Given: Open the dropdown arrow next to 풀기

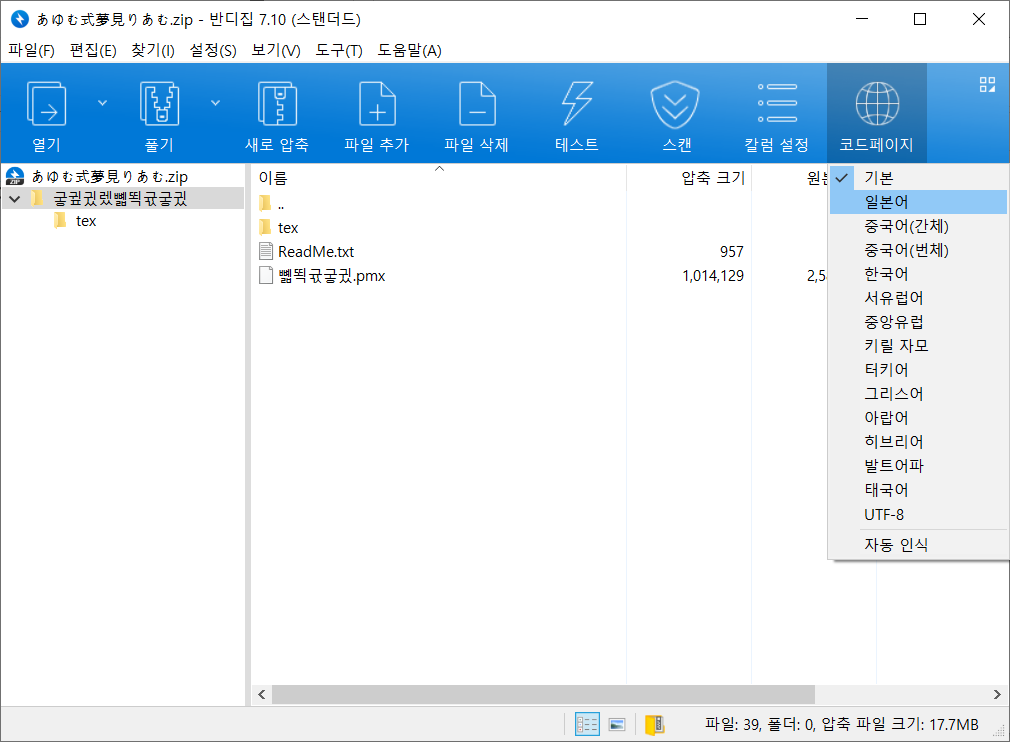Looking at the screenshot, I should (x=216, y=103).
